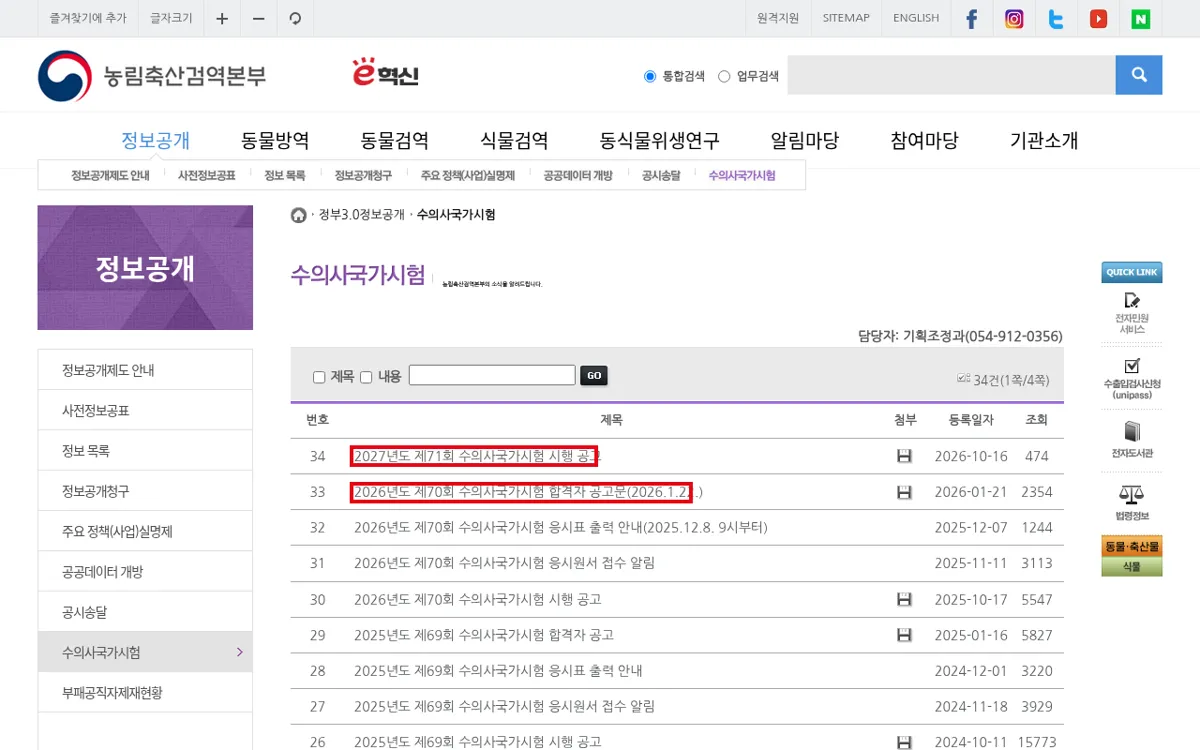Increase font size with plus icon
This screenshot has height=750, width=1200.
tap(222, 18)
